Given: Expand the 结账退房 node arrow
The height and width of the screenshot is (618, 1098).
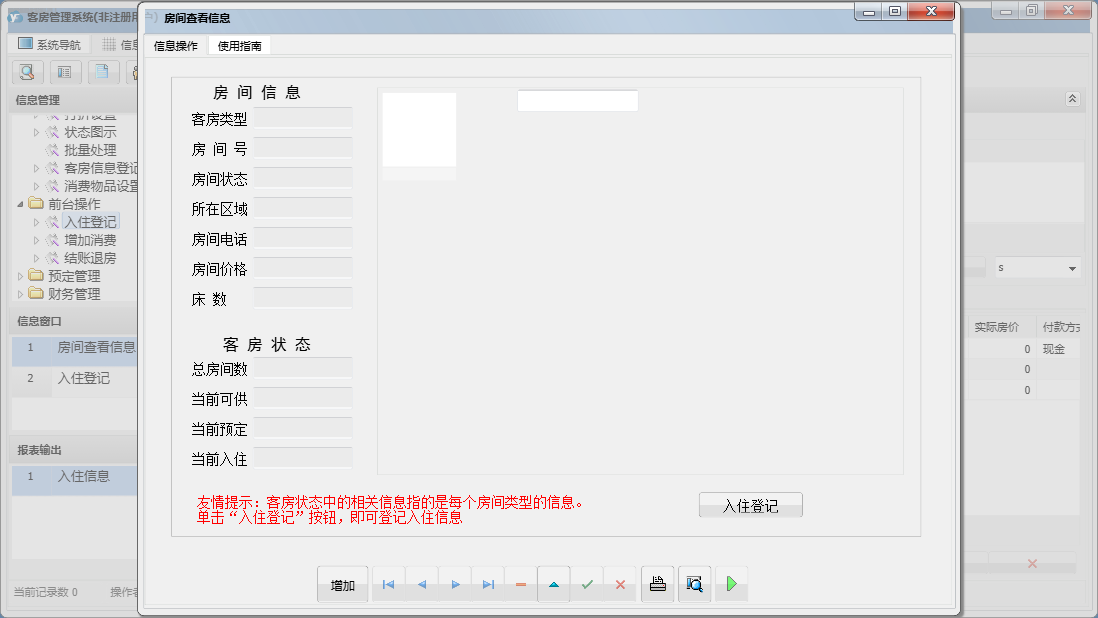Looking at the screenshot, I should point(36,259).
